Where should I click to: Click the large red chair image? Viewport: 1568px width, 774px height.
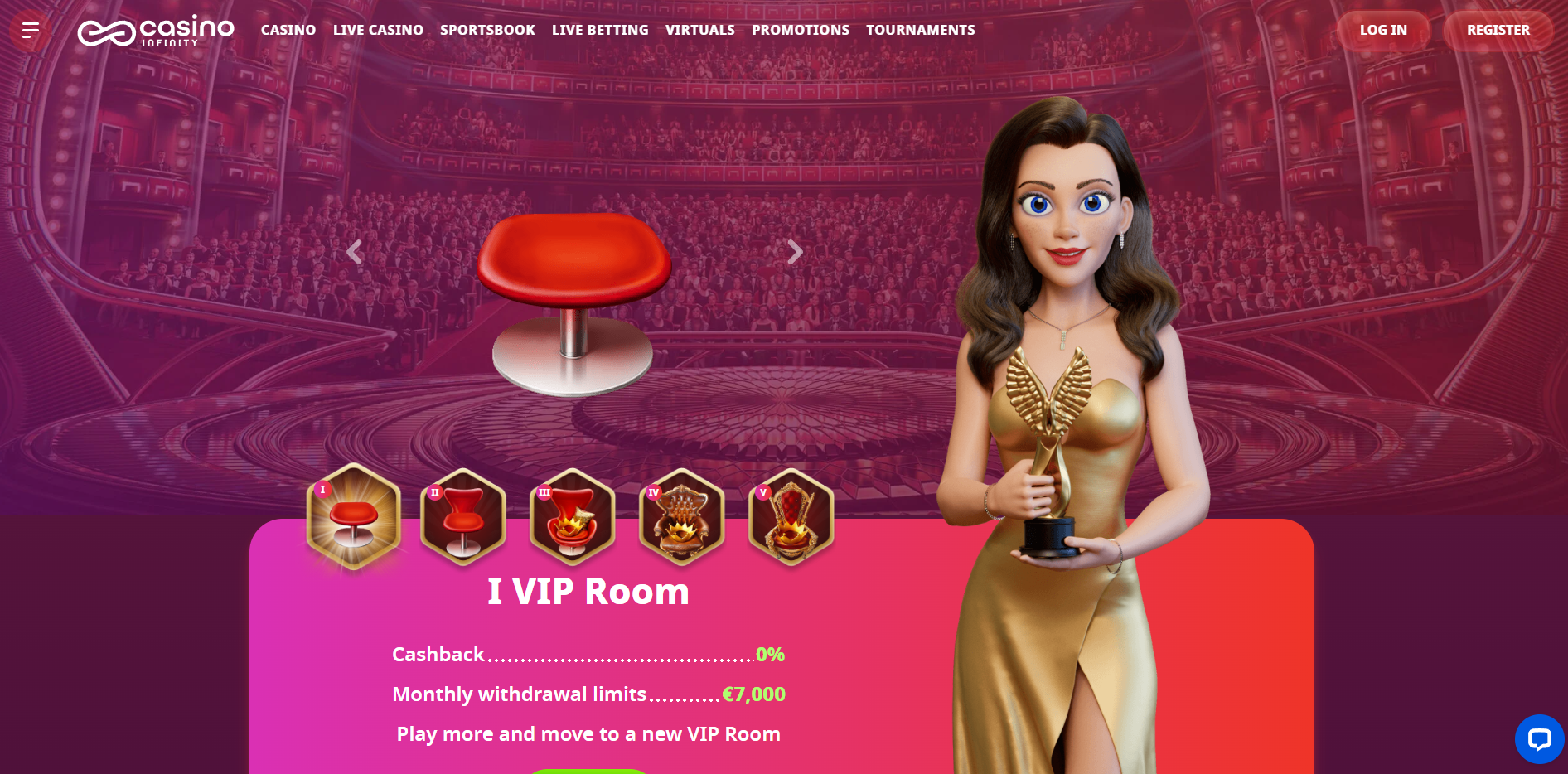pyautogui.click(x=573, y=303)
